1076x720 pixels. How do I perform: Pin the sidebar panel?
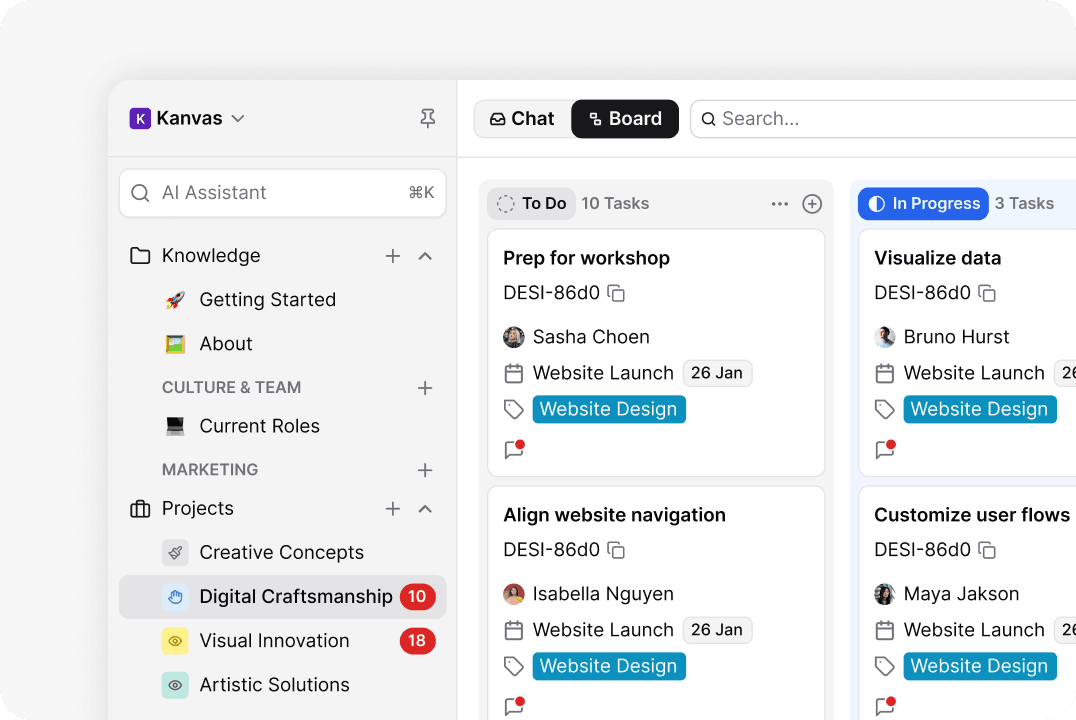coord(427,118)
